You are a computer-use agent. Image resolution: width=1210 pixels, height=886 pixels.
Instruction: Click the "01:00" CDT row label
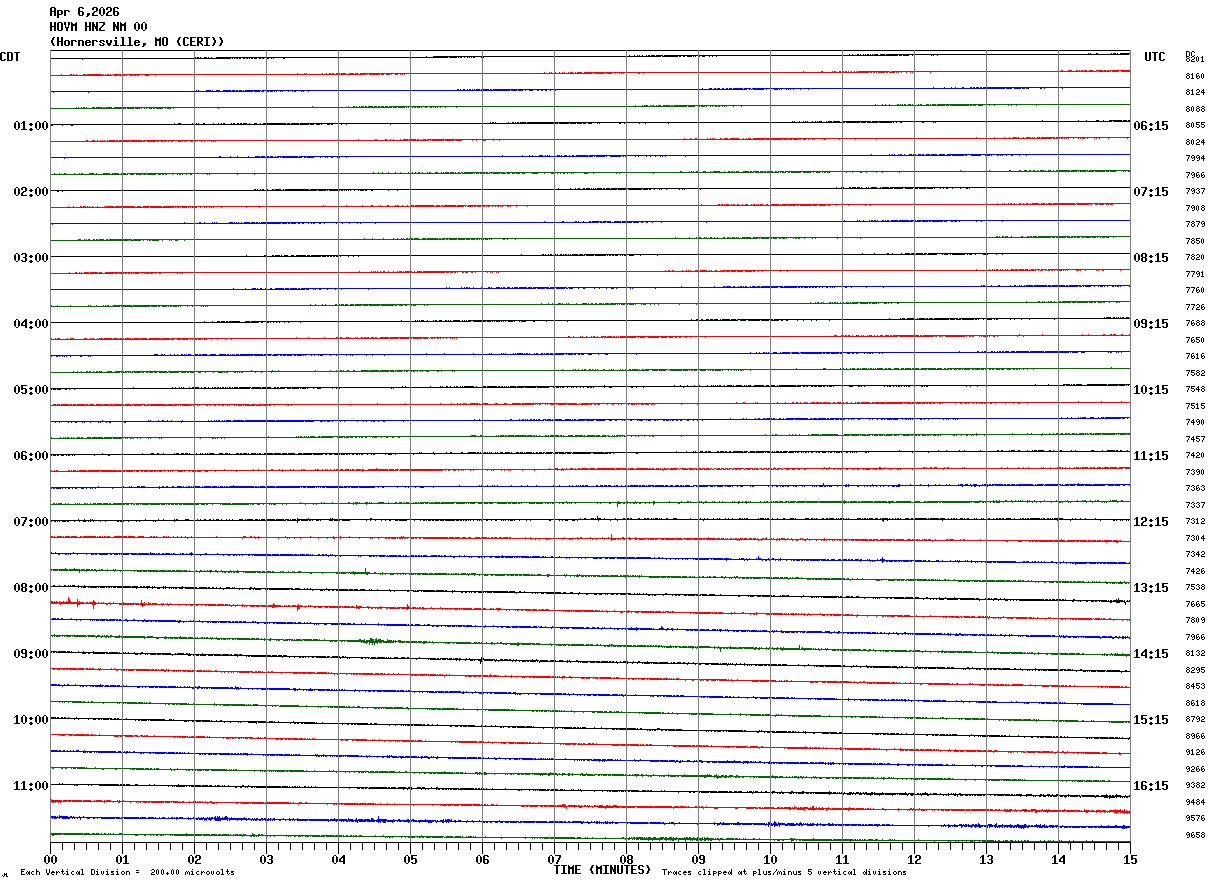(x=30, y=126)
